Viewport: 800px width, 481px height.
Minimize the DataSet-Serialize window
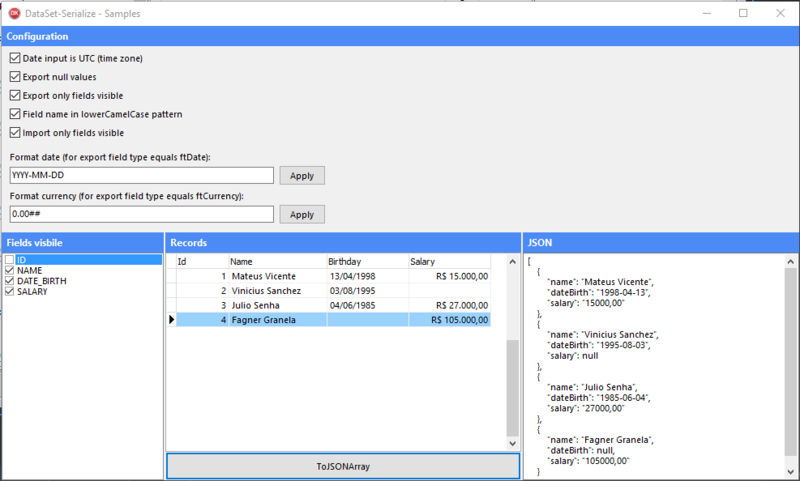click(x=707, y=13)
